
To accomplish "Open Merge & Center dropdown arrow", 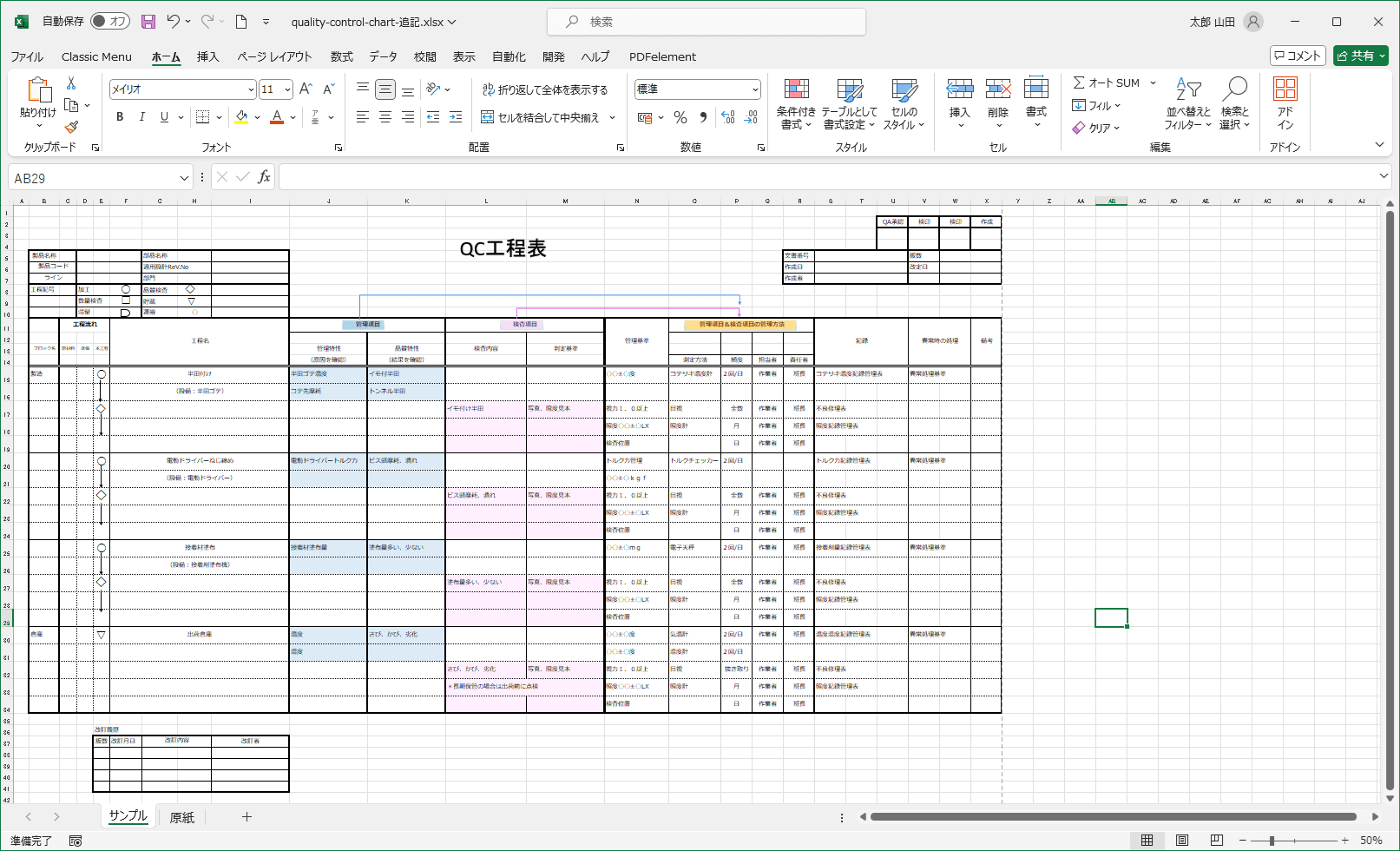I will (x=612, y=117).
